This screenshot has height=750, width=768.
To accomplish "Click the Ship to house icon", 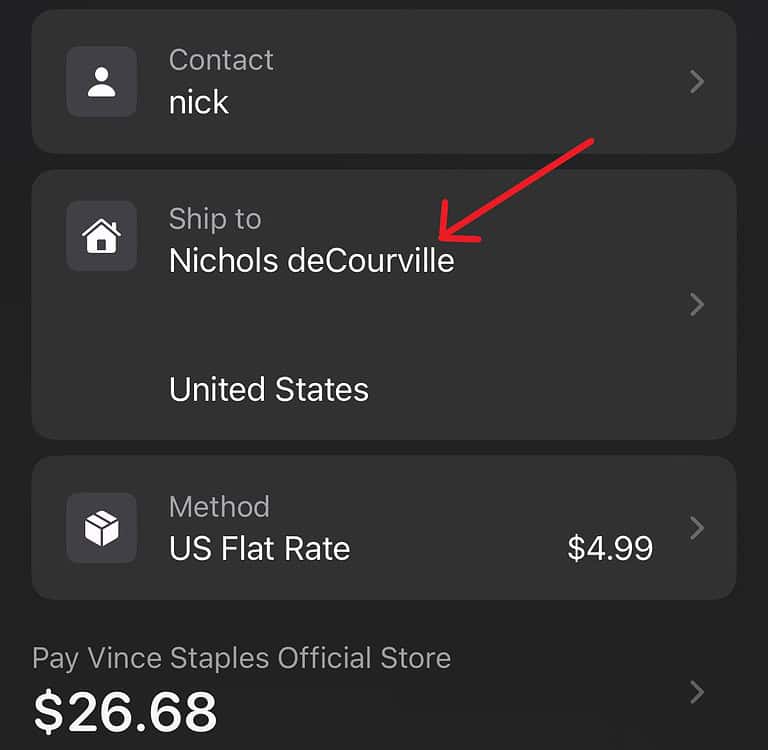I will click(101, 237).
